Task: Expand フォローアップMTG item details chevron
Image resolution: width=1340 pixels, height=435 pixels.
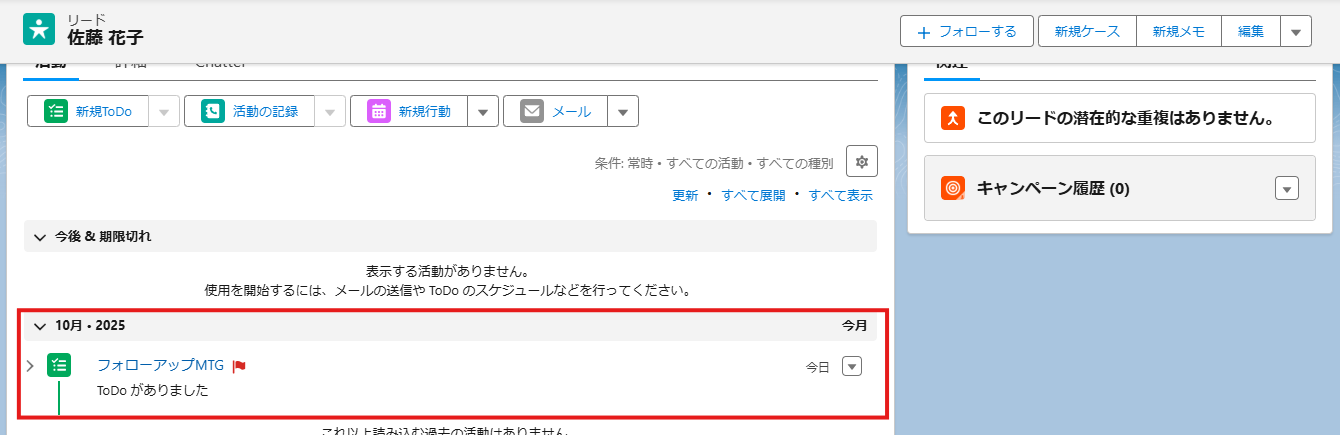Action: coord(30,365)
